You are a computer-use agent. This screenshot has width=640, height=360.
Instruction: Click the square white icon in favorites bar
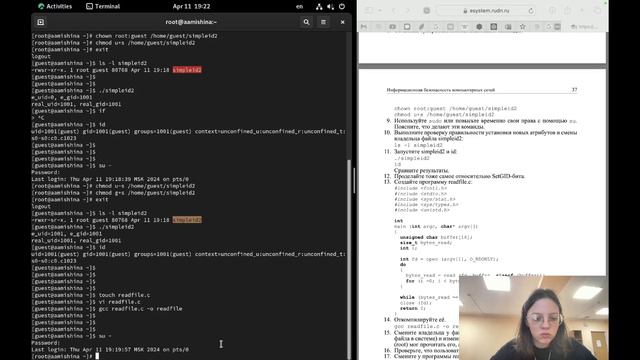point(407,27)
